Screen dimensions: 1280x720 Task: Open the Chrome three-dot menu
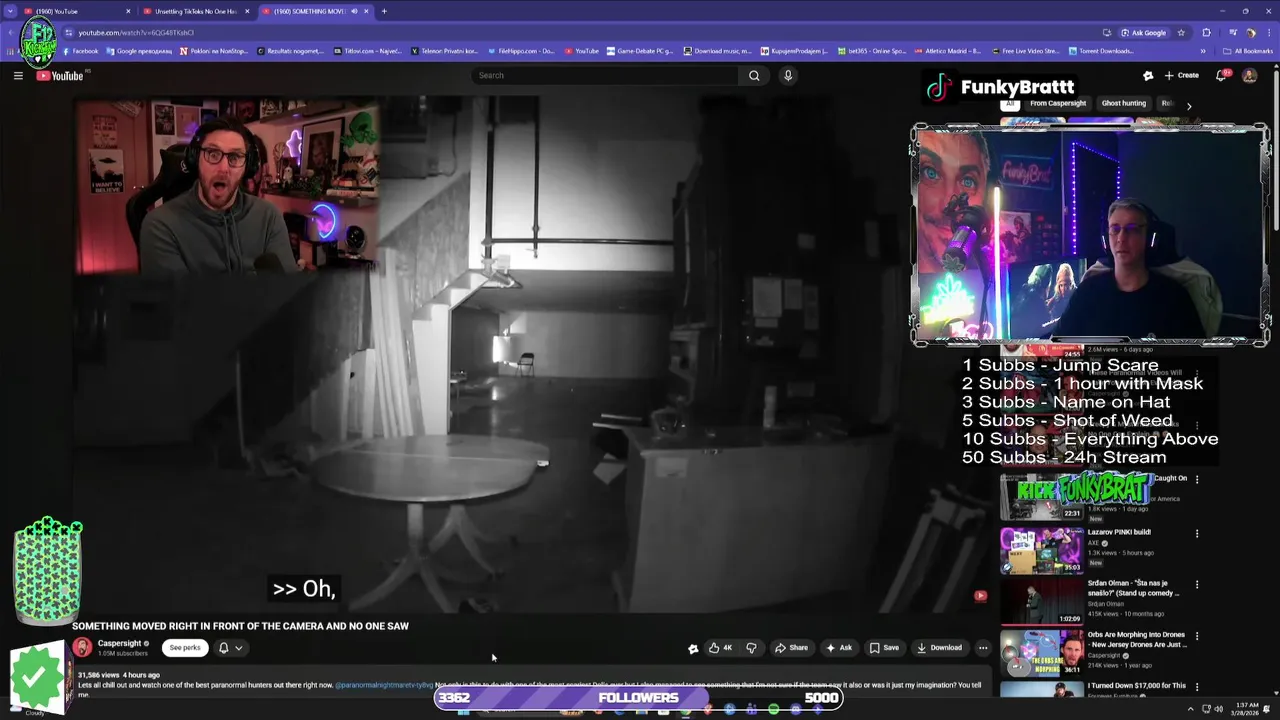point(1268,32)
